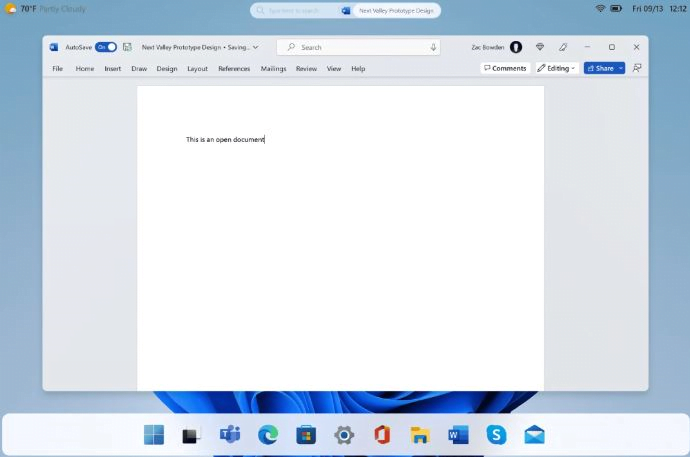This screenshot has height=457, width=690.
Task: Open the Help tab
Action: click(x=358, y=69)
